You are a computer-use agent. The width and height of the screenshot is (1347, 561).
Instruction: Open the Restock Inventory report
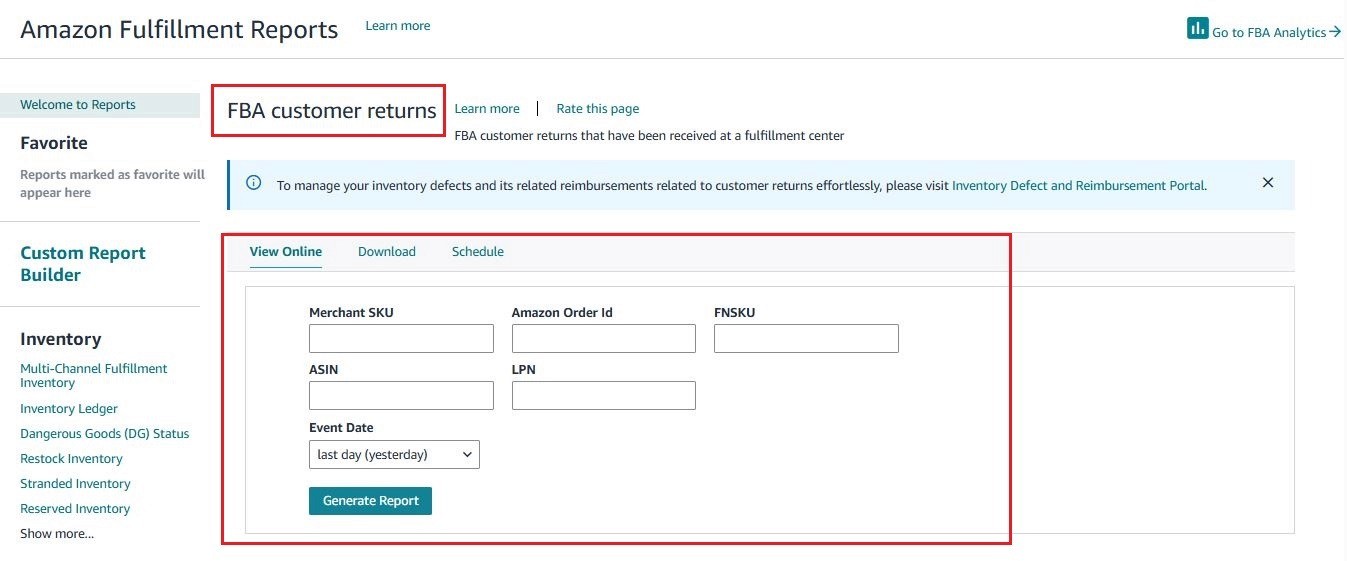(x=71, y=459)
